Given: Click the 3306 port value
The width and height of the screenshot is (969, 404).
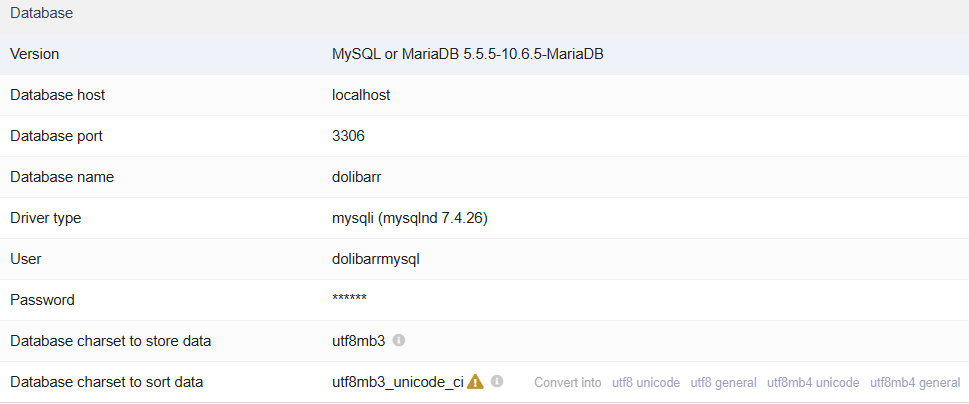Looking at the screenshot, I should point(349,136).
